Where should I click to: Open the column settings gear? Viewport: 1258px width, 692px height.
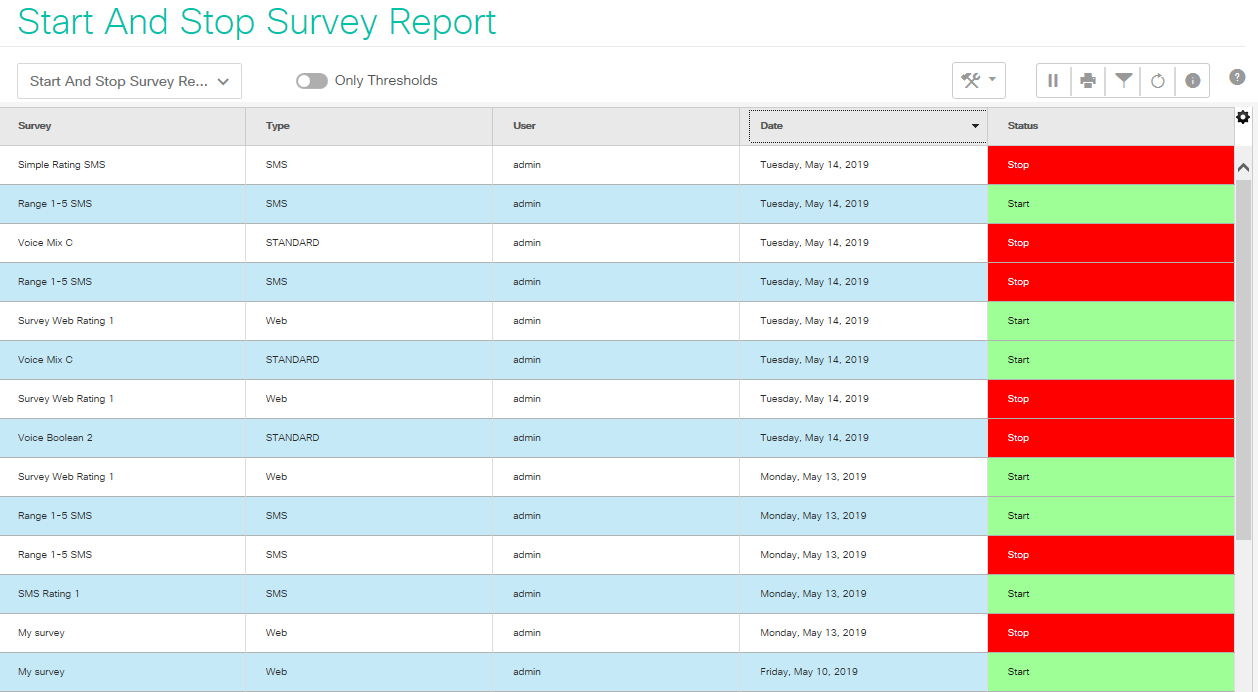(x=1243, y=117)
